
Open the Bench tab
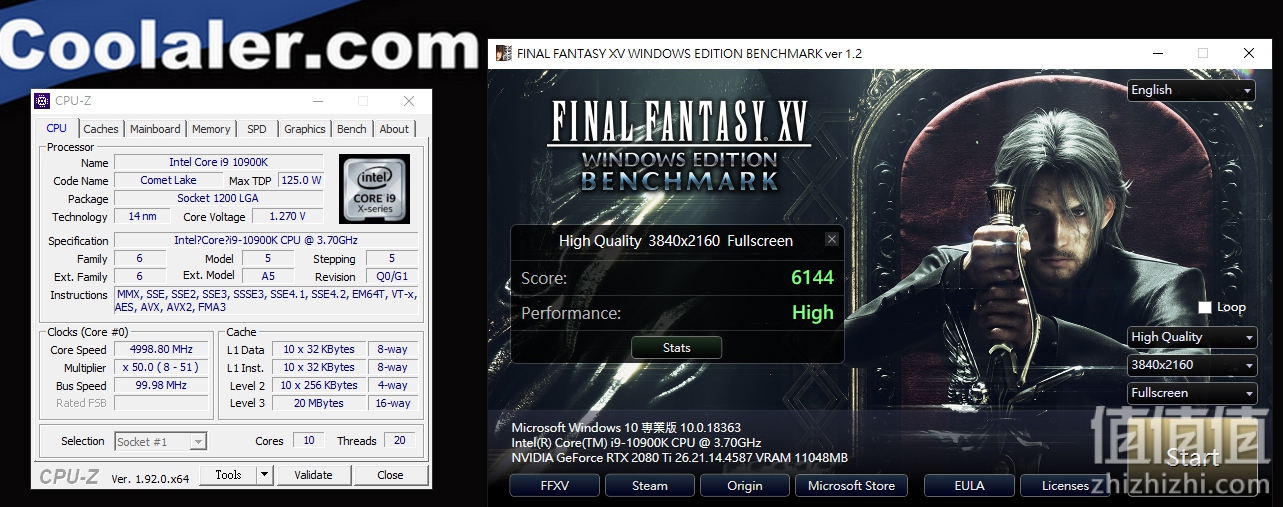pyautogui.click(x=352, y=129)
